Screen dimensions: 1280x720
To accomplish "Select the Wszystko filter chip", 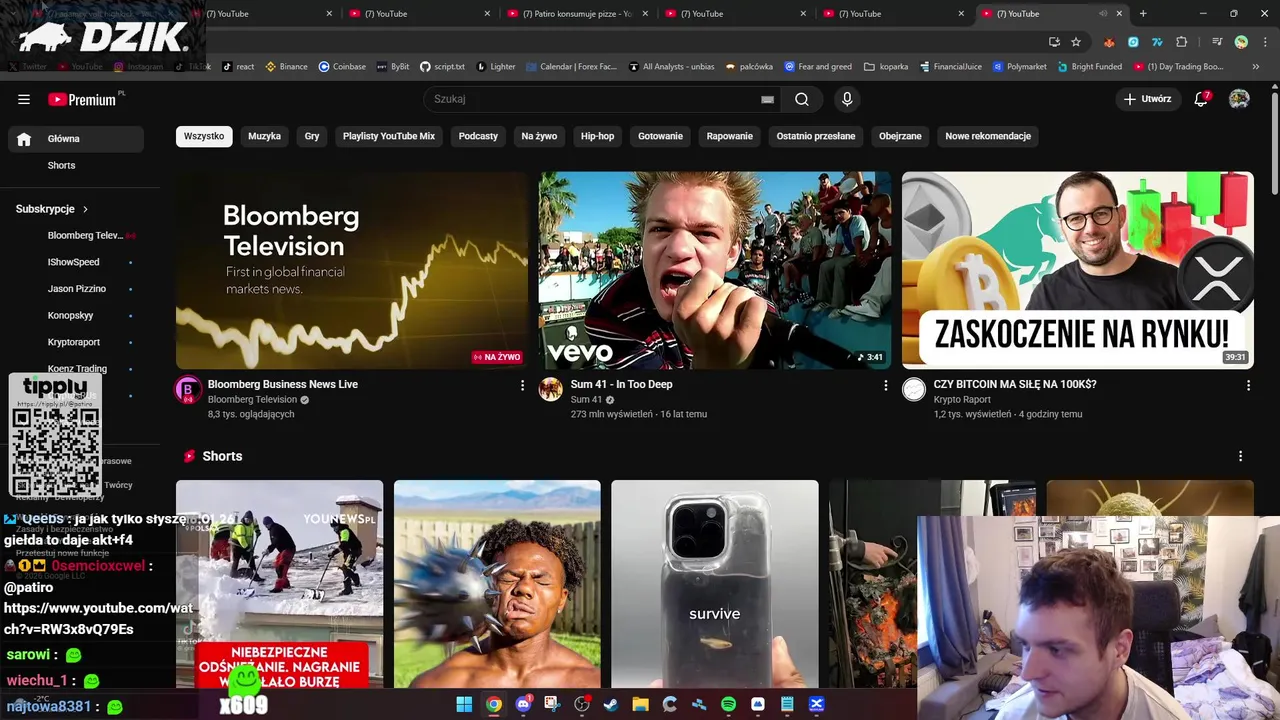I will pyautogui.click(x=204, y=136).
